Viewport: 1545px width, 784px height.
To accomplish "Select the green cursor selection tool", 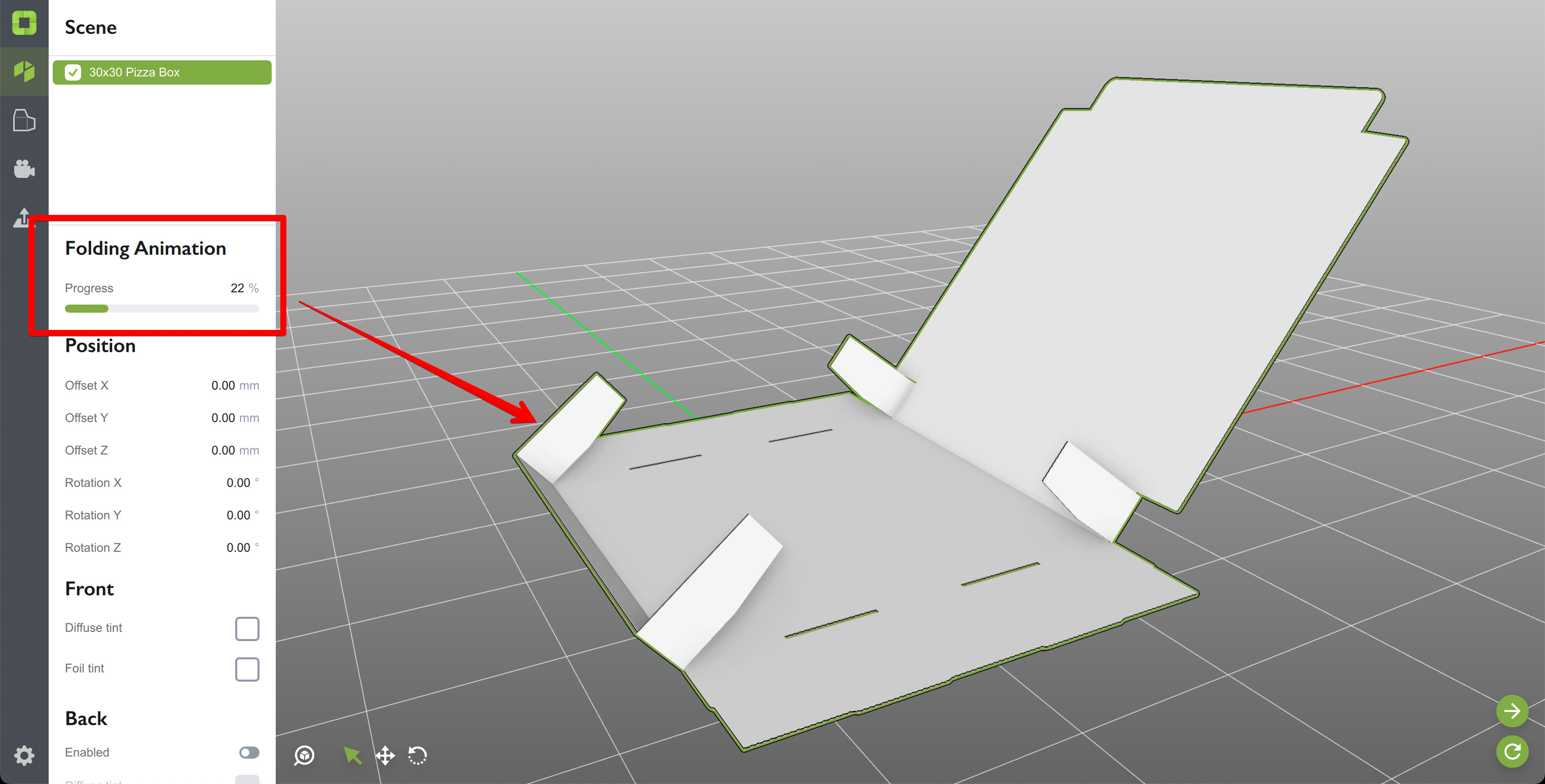I will tap(353, 756).
